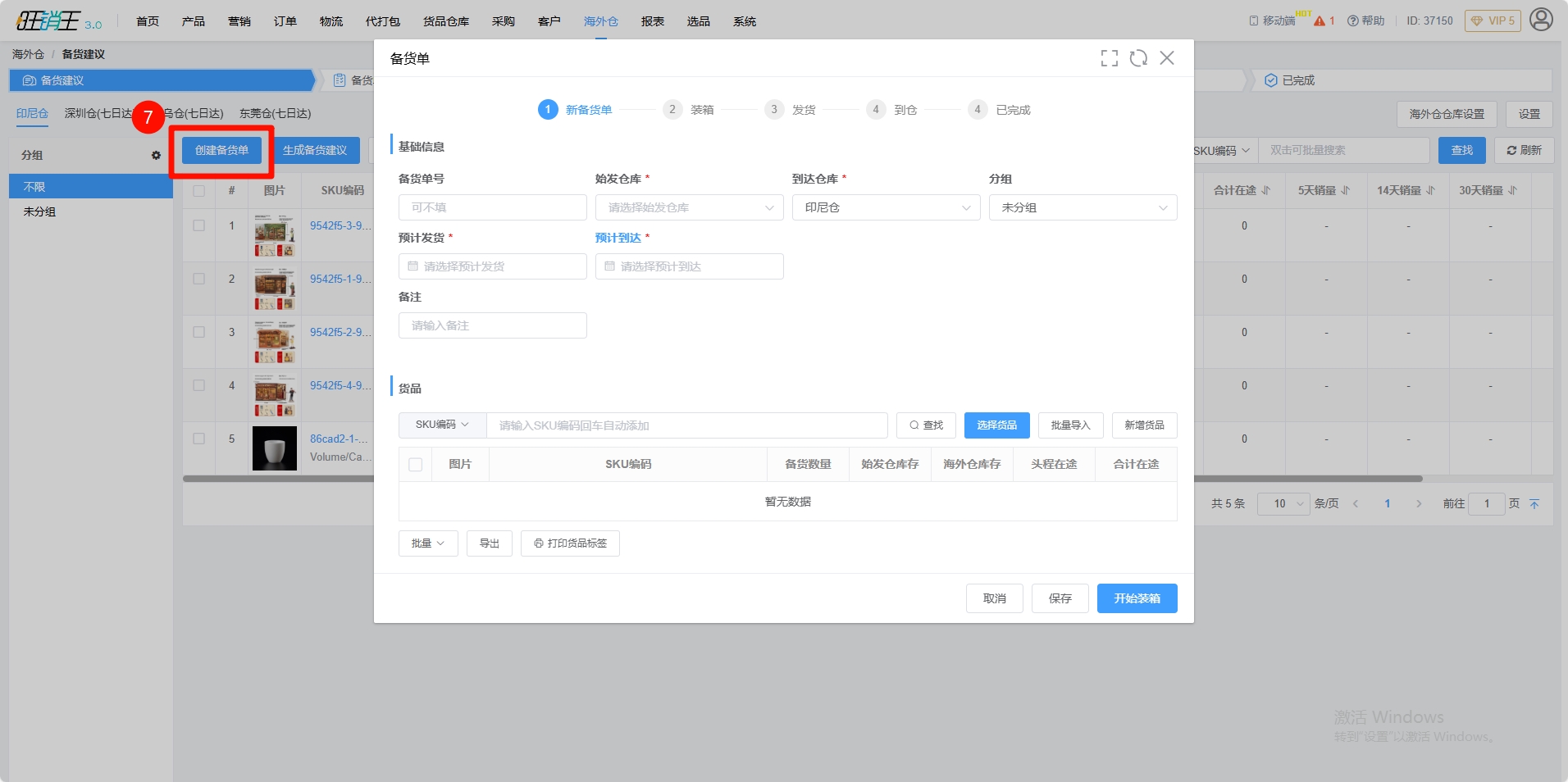Image resolution: width=1568 pixels, height=782 pixels.
Task: Click the scroll-to-top arrow icon in pagination
Action: point(1534,504)
